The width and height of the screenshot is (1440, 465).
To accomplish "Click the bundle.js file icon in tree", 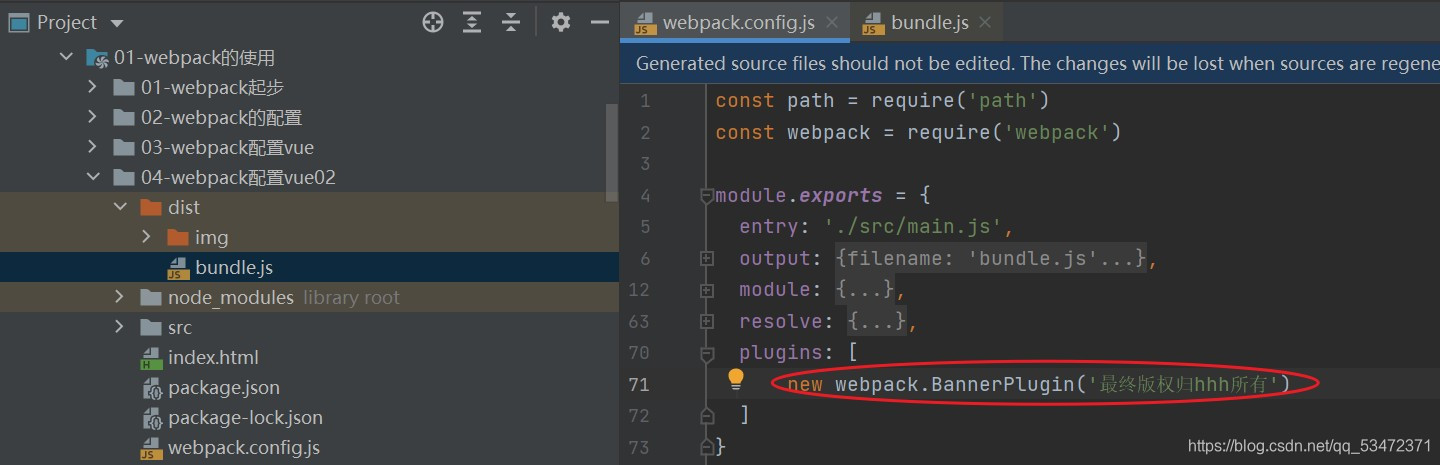I will [178, 267].
